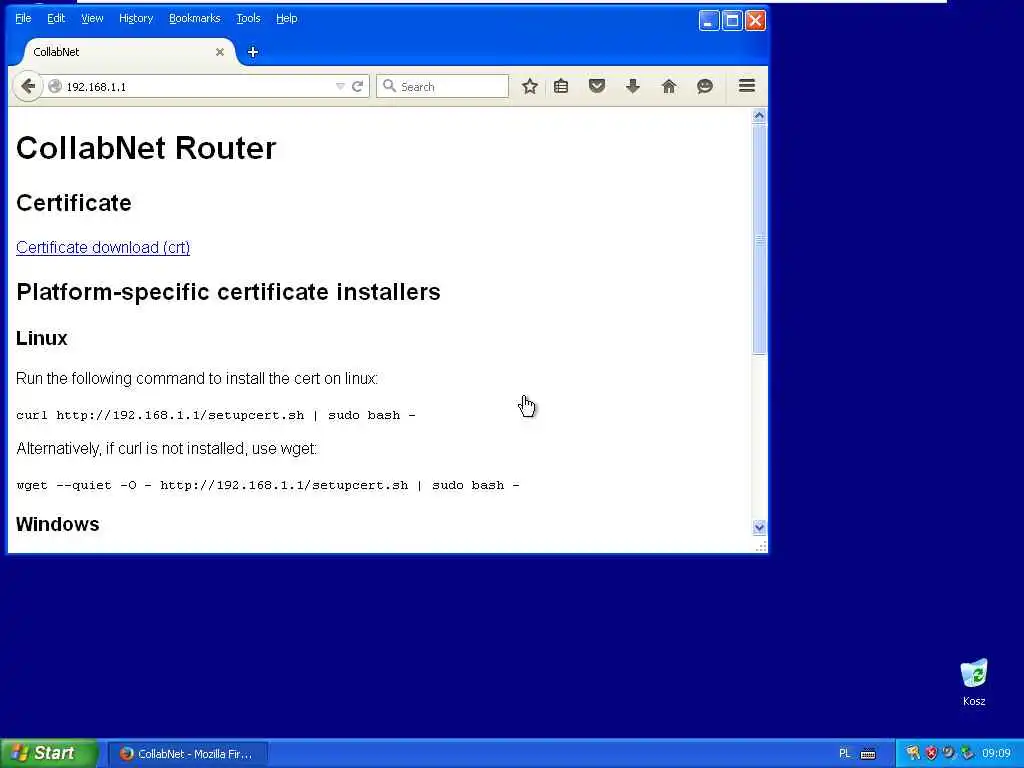Close the CollabNet tab
Viewport: 1024px width, 768px height.
220,52
